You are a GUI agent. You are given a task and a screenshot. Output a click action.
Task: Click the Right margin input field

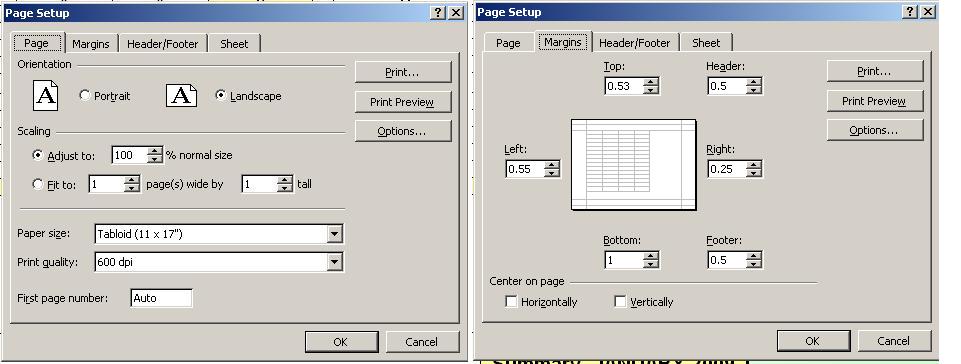[x=727, y=169]
